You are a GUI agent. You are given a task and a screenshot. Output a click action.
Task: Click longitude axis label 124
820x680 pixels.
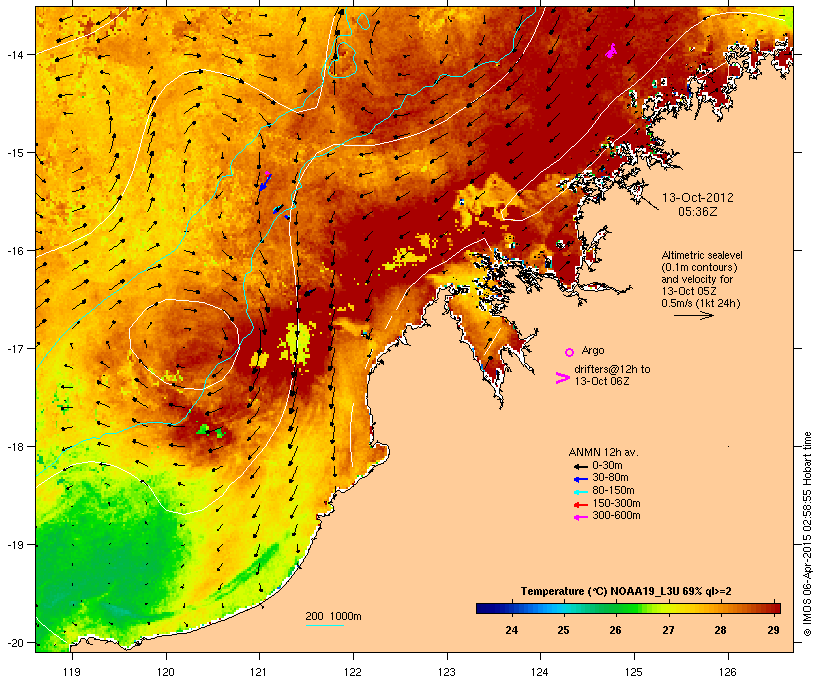tap(540, 672)
